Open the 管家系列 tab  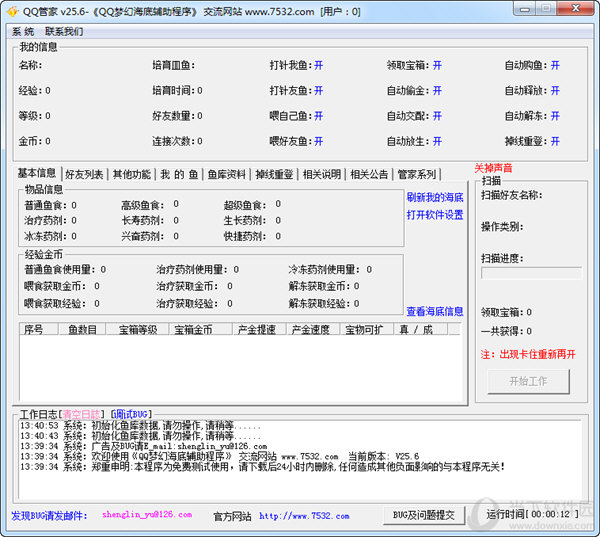point(416,175)
